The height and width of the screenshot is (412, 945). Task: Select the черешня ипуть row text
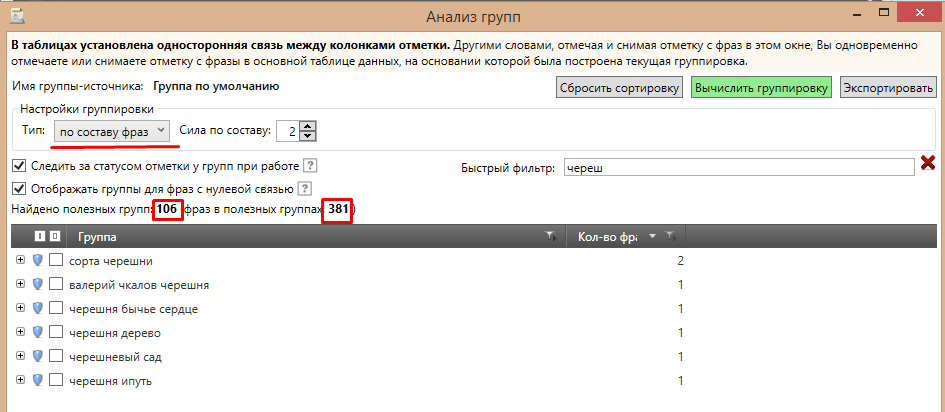coord(110,382)
